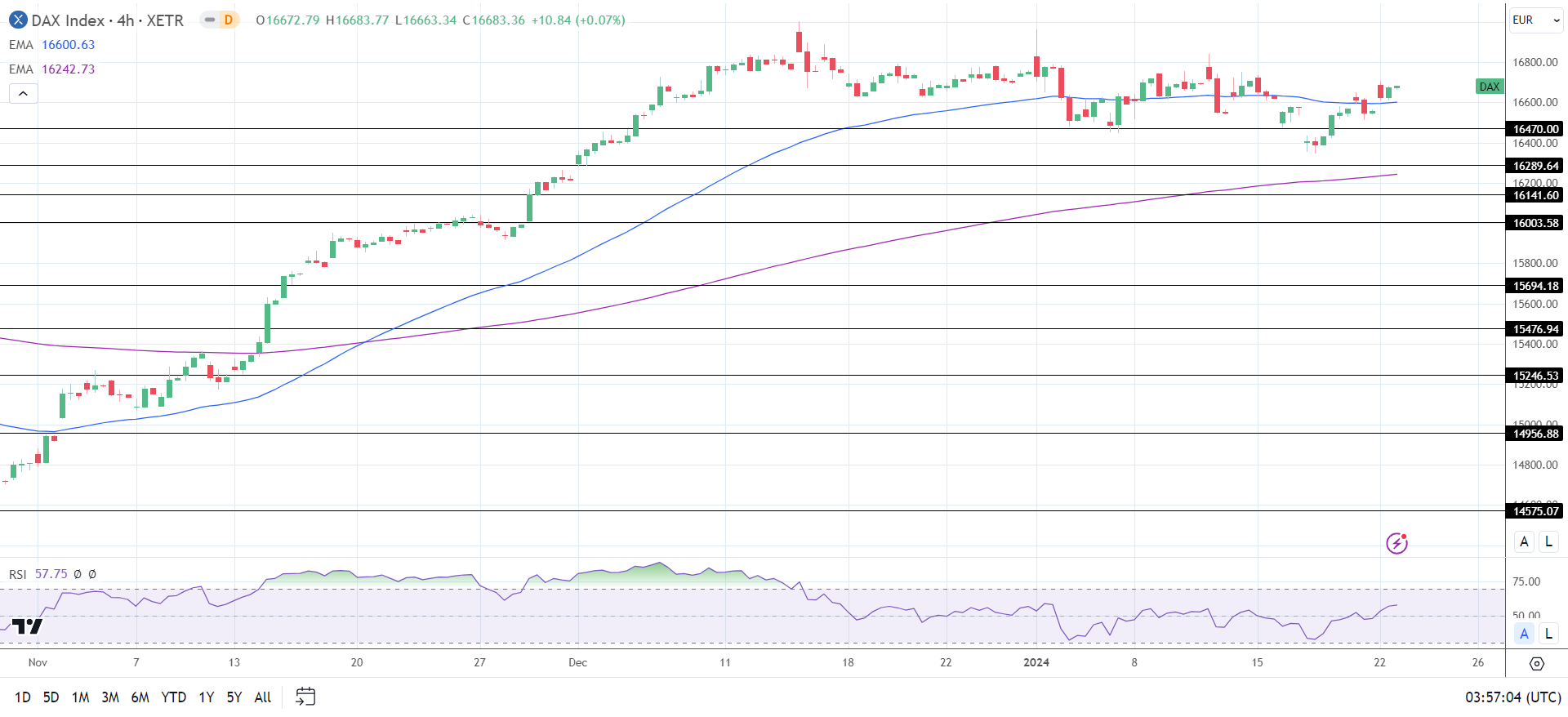Click the 14956.88 horizontal line price label
The image size is (1568, 717).
[1535, 434]
